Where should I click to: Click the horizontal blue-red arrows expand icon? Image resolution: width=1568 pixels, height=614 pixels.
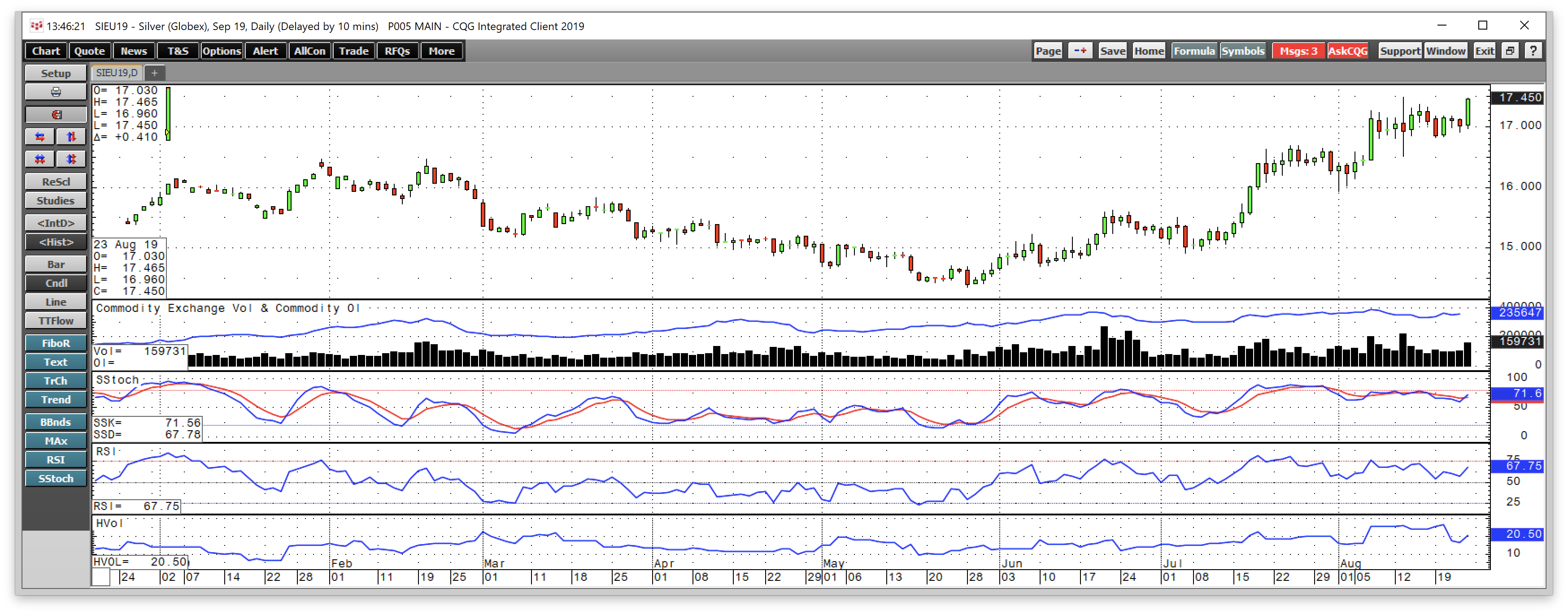[x=40, y=137]
